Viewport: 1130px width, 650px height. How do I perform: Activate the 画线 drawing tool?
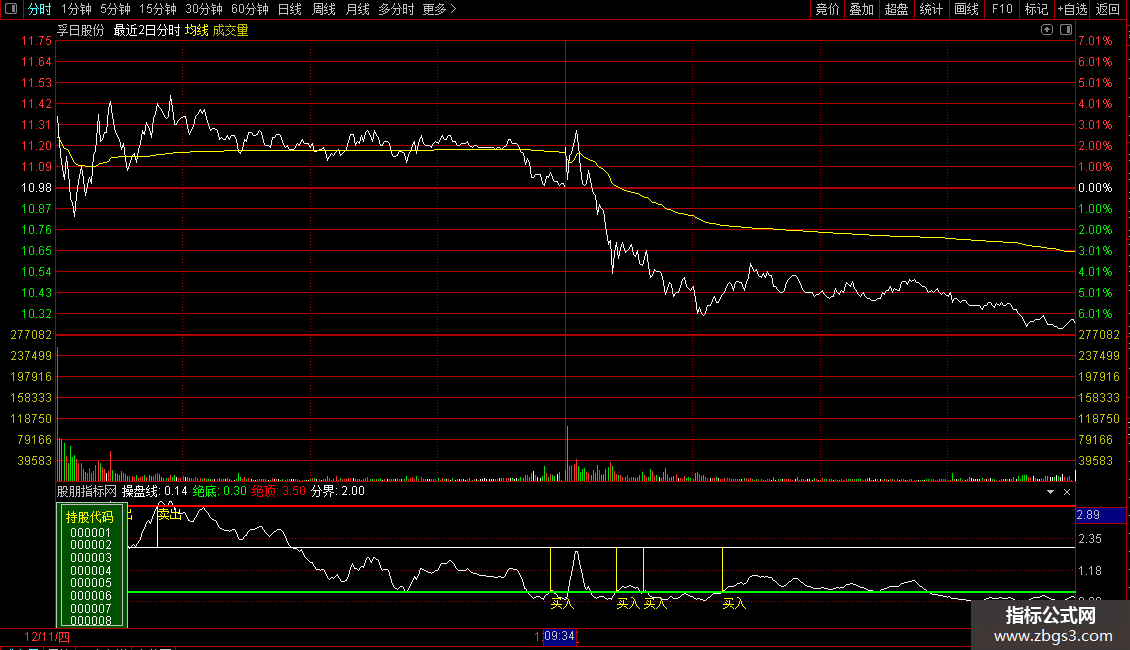966,9
